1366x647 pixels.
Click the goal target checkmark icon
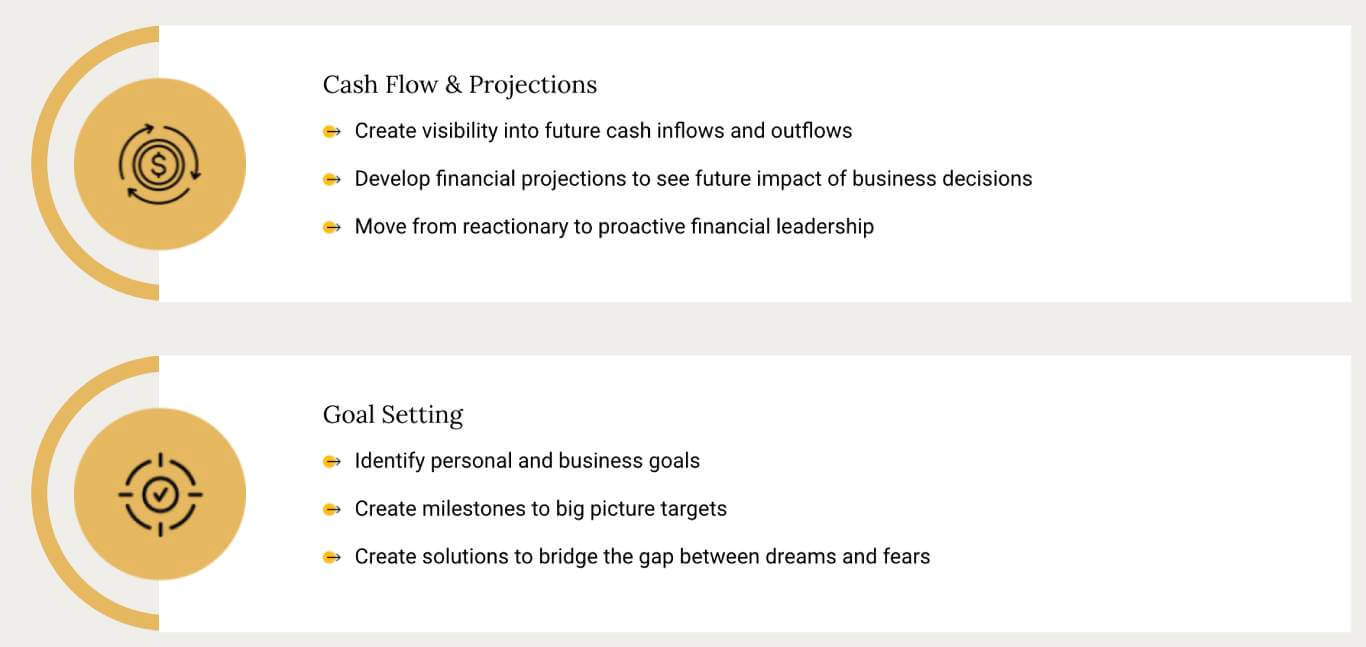[x=160, y=494]
